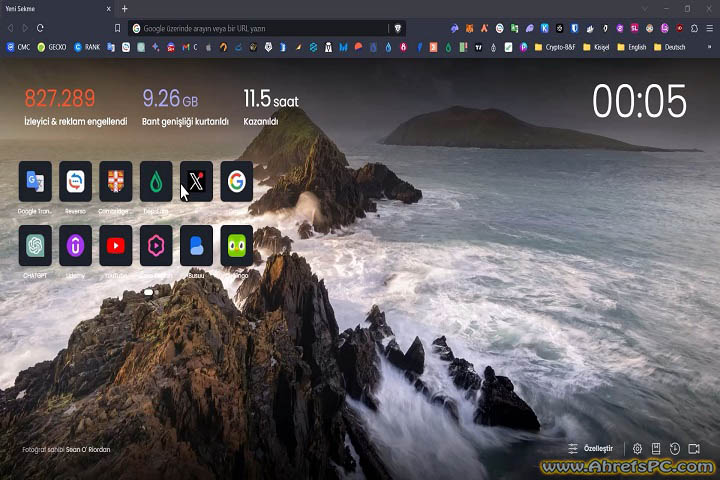Click the 00:05 clock widget

tap(639, 101)
